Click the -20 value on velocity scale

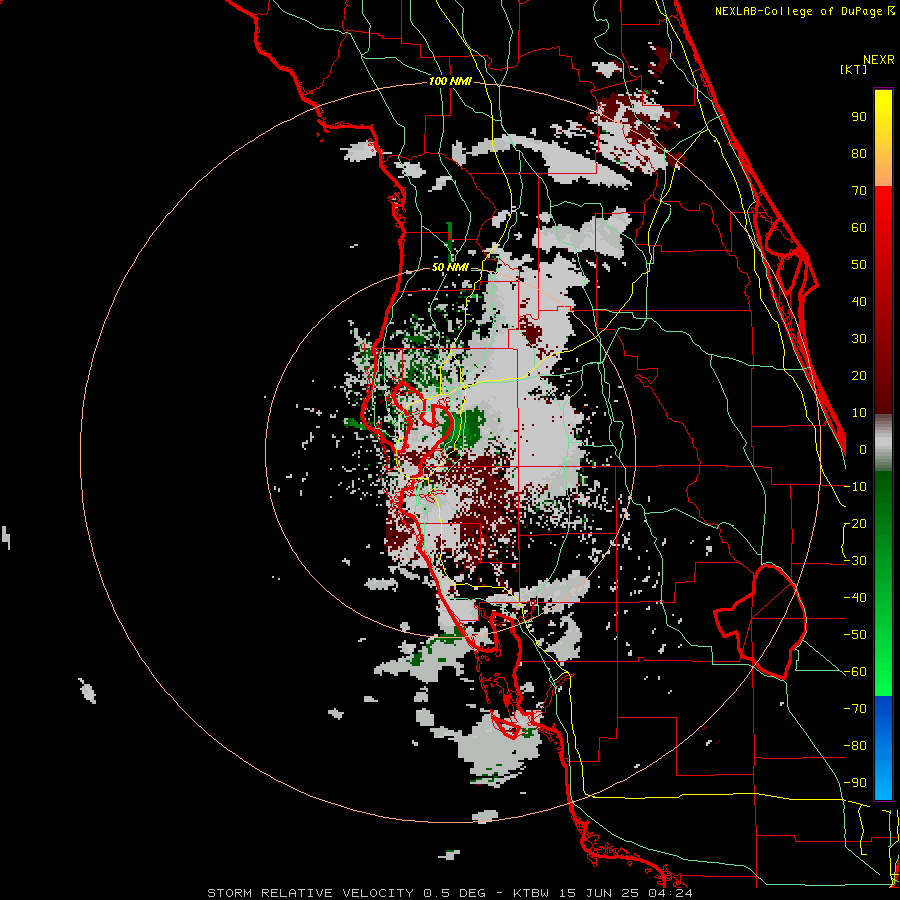[855, 524]
